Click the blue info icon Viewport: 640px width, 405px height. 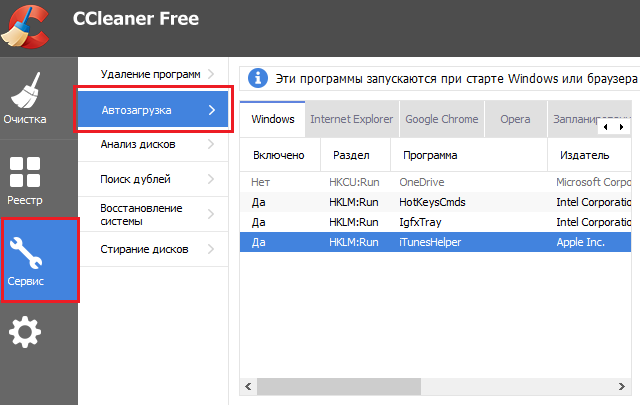click(x=258, y=78)
